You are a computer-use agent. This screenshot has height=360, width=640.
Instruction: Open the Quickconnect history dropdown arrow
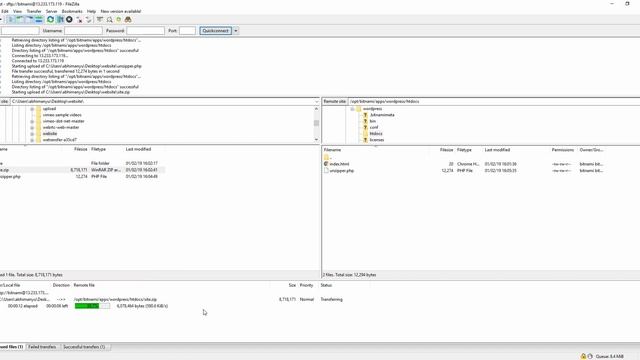236,31
